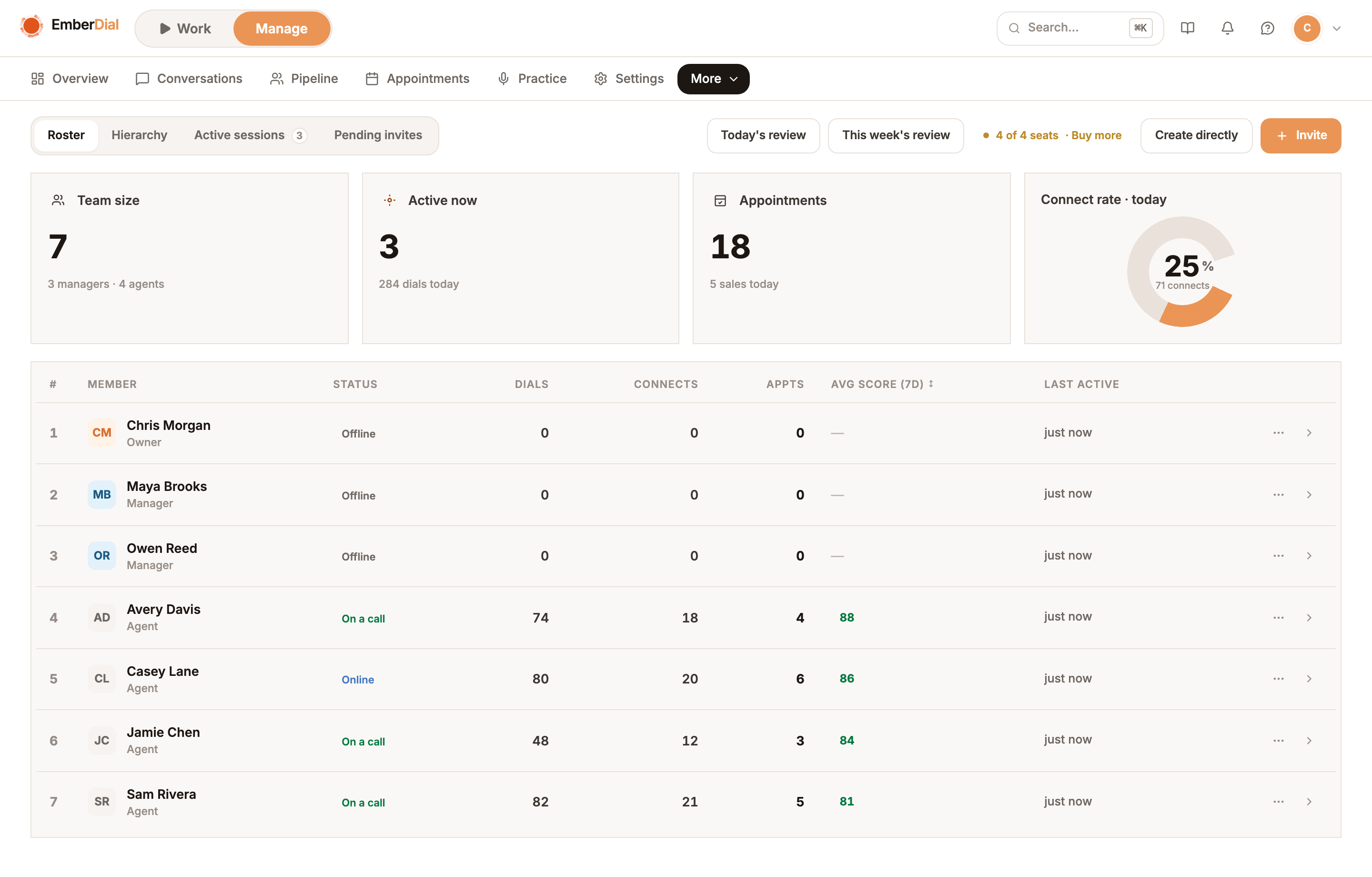
Task: Click the Buy more seats link
Action: click(1096, 136)
